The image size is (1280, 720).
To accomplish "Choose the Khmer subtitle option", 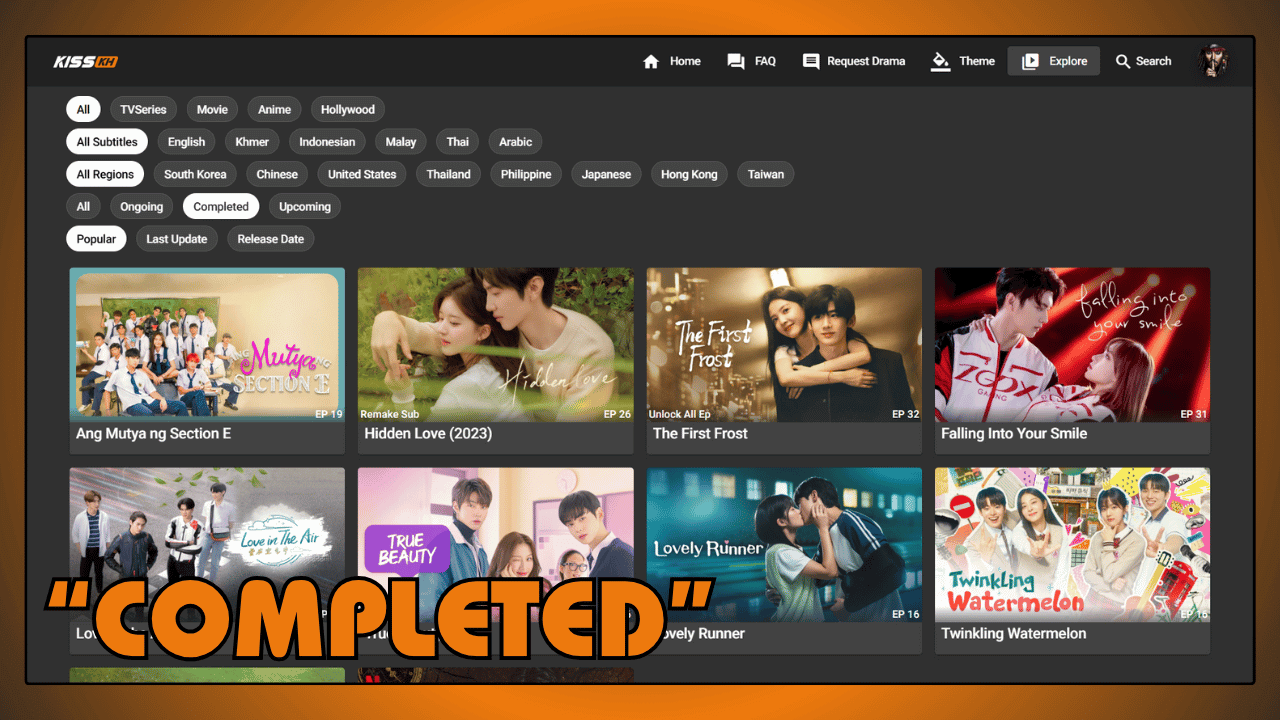I will (x=251, y=141).
